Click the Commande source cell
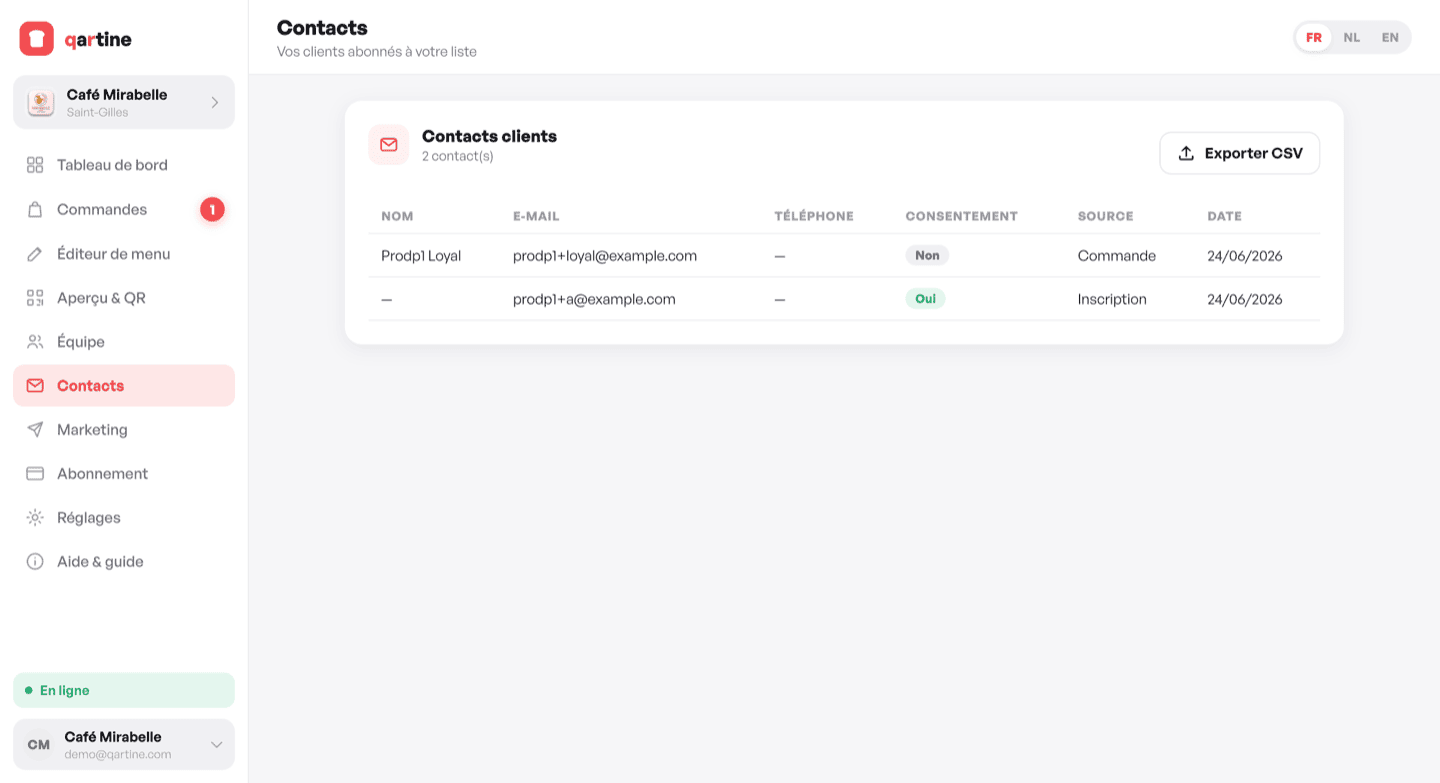The image size is (1440, 783). click(x=1116, y=256)
